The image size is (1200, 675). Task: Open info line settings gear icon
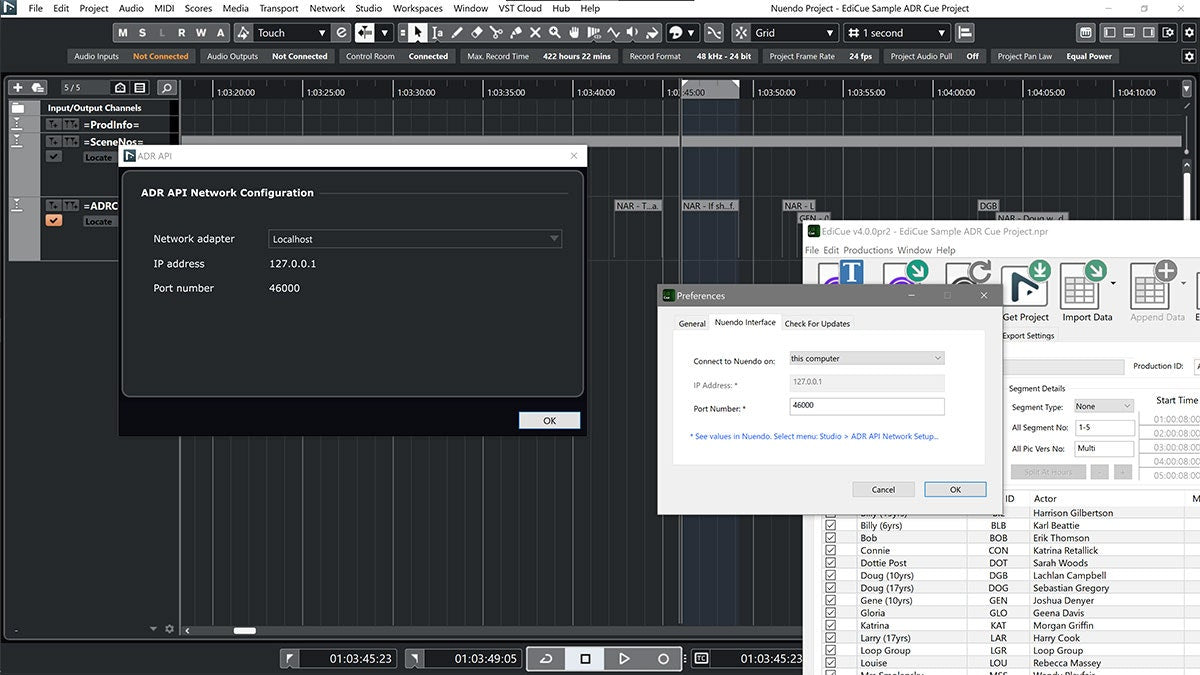click(x=1188, y=57)
